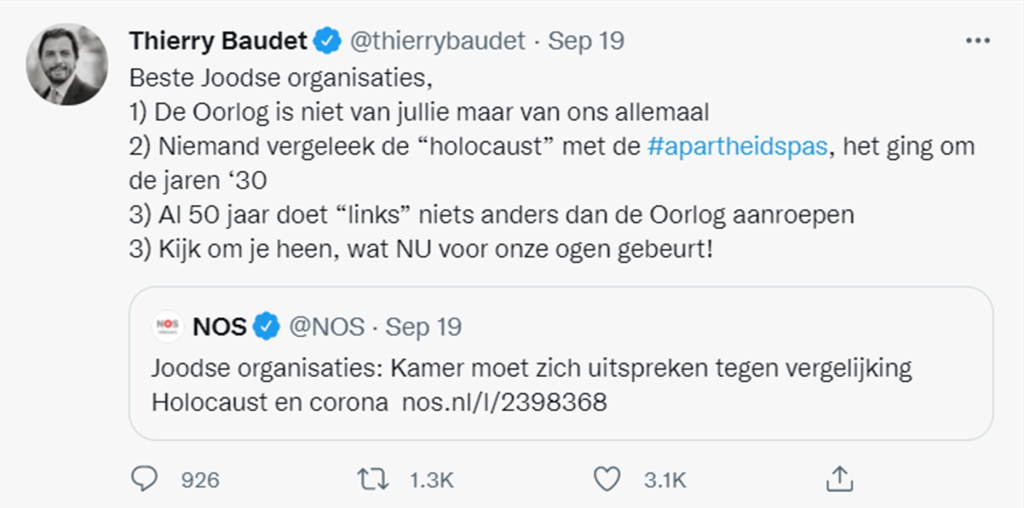Open the share tweet icon

[838, 479]
